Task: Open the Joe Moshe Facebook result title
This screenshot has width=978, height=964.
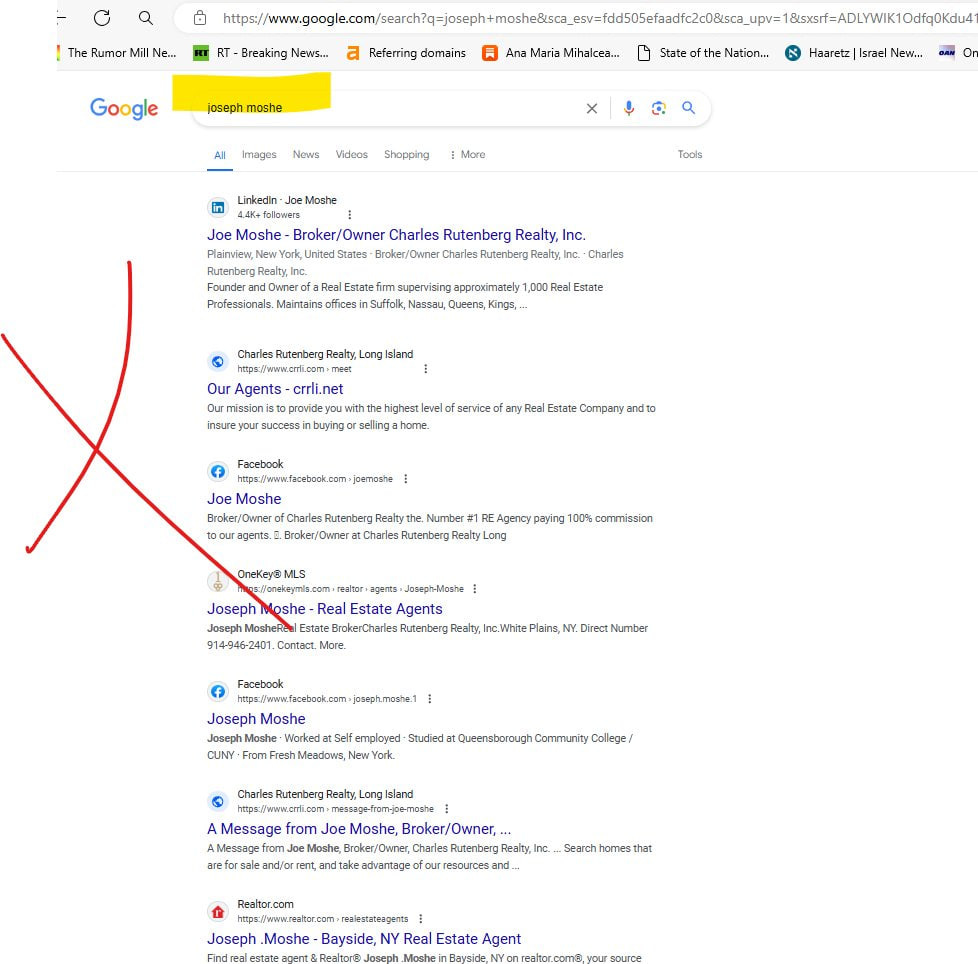Action: tap(244, 499)
